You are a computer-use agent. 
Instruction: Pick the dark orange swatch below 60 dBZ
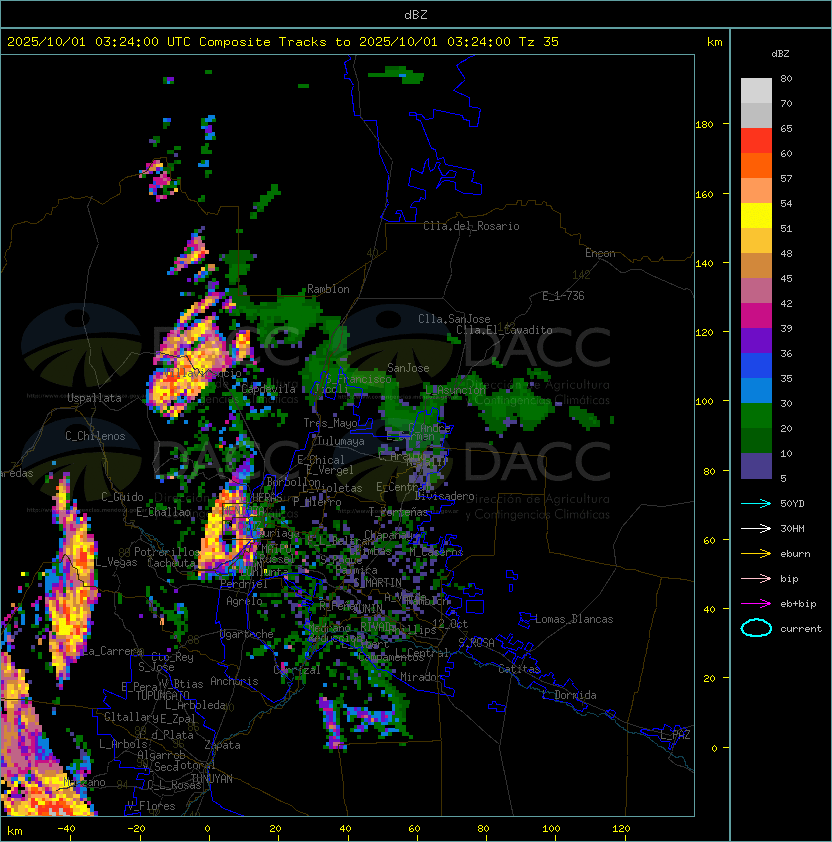756,165
